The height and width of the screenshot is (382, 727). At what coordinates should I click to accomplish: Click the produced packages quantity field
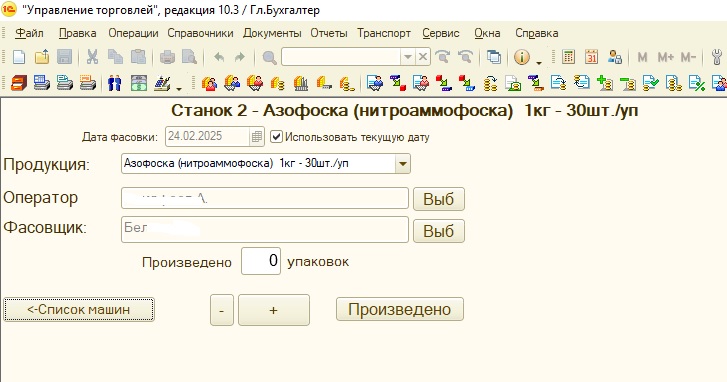point(261,261)
